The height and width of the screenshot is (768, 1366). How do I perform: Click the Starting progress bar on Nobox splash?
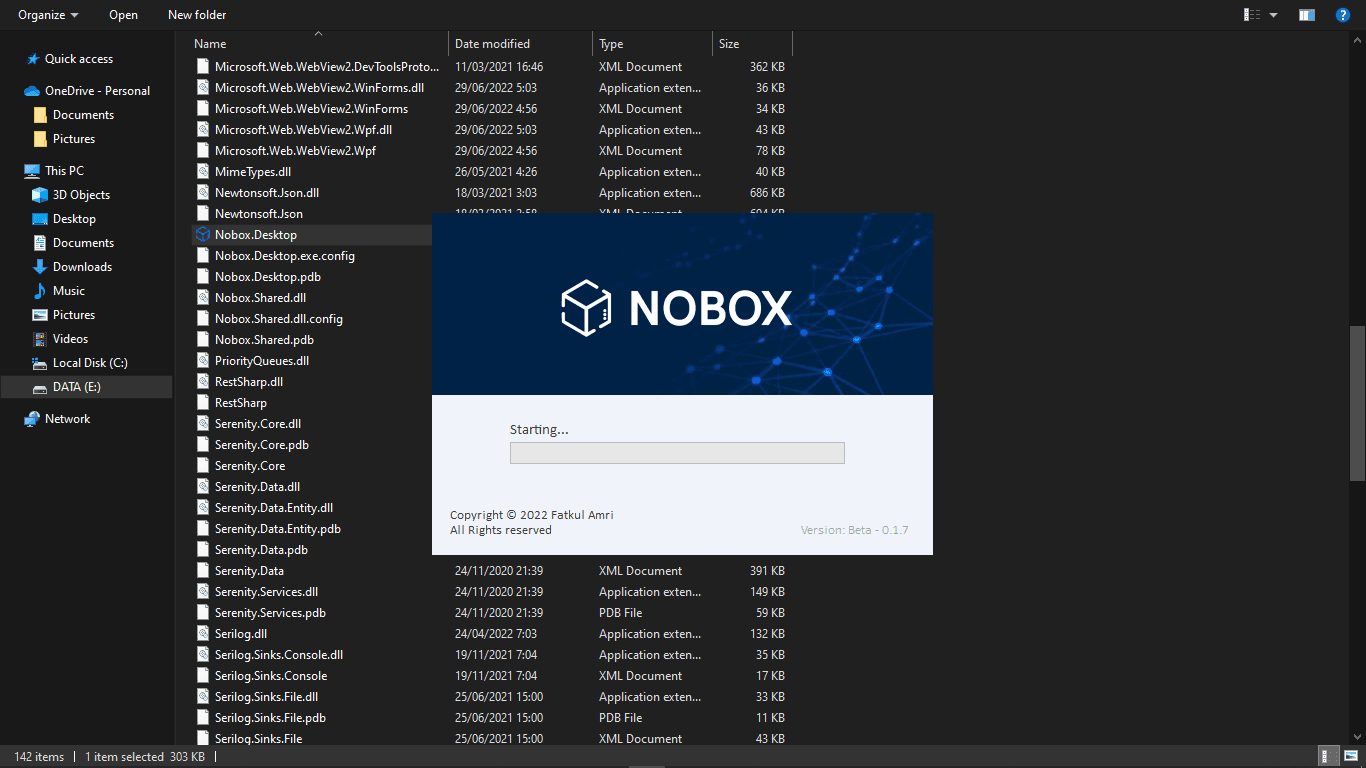(x=677, y=453)
